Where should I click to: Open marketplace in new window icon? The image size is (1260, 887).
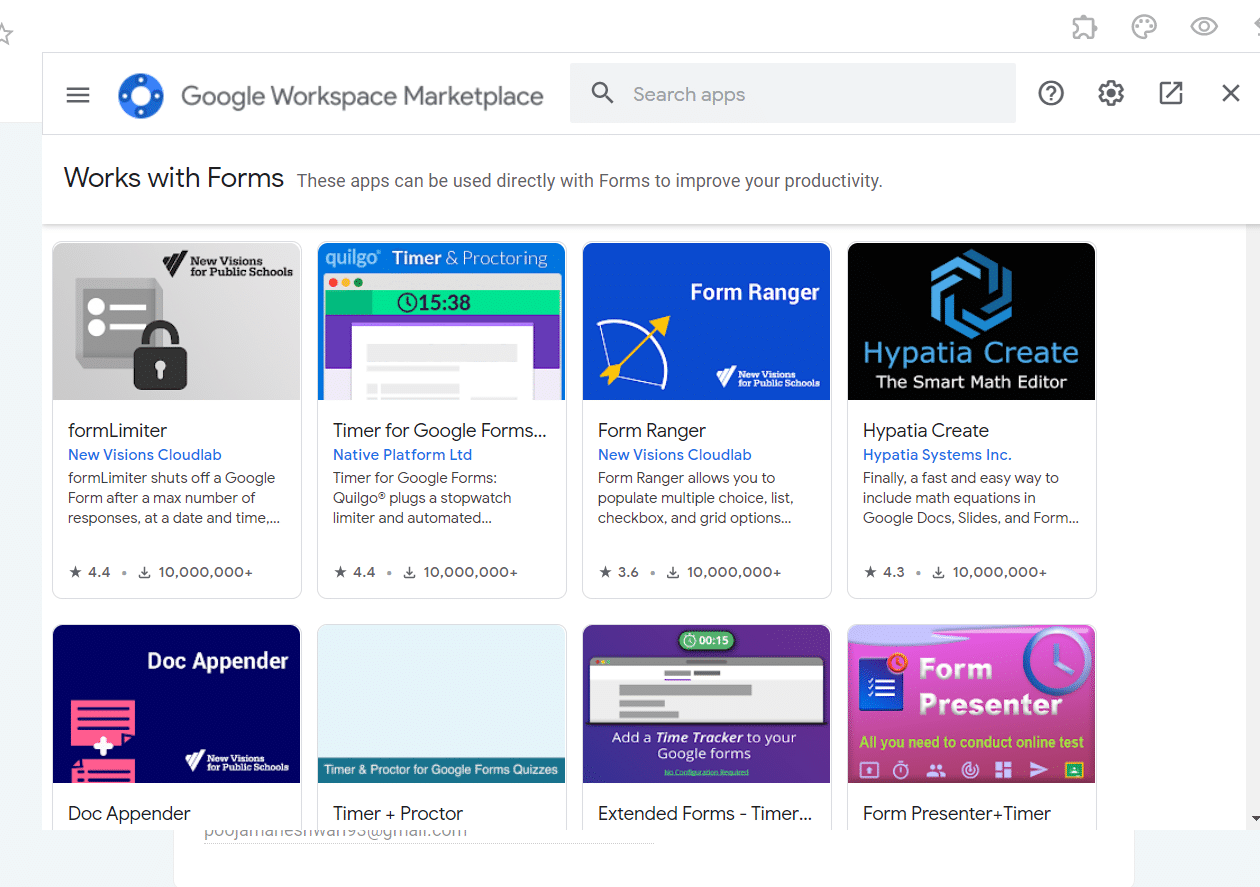click(x=1171, y=94)
